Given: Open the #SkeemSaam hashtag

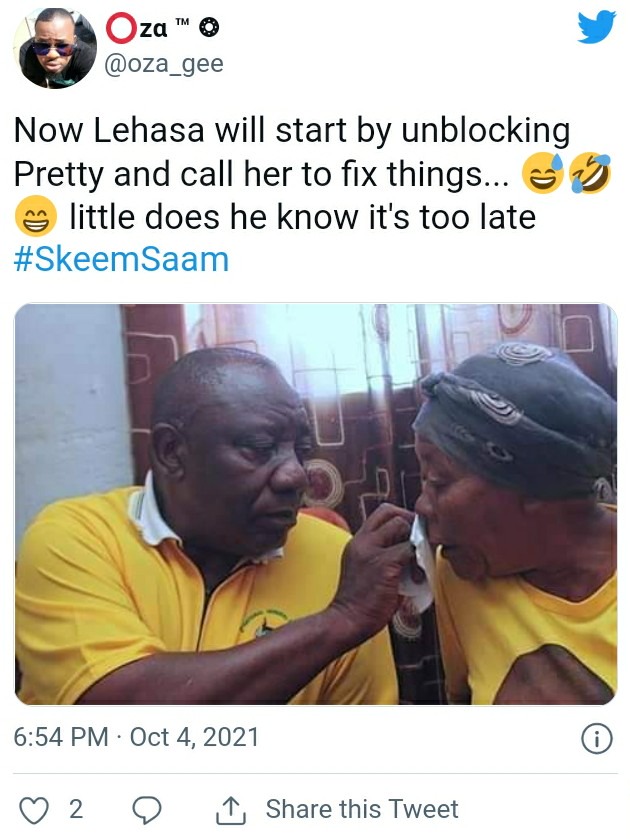Looking at the screenshot, I should [x=122, y=260].
